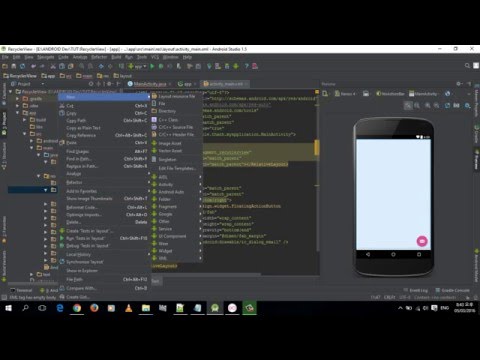Viewport: 480px width, 360px height.
Task: Click the layout breadcrumb in navigation bar
Action: tap(123, 76)
